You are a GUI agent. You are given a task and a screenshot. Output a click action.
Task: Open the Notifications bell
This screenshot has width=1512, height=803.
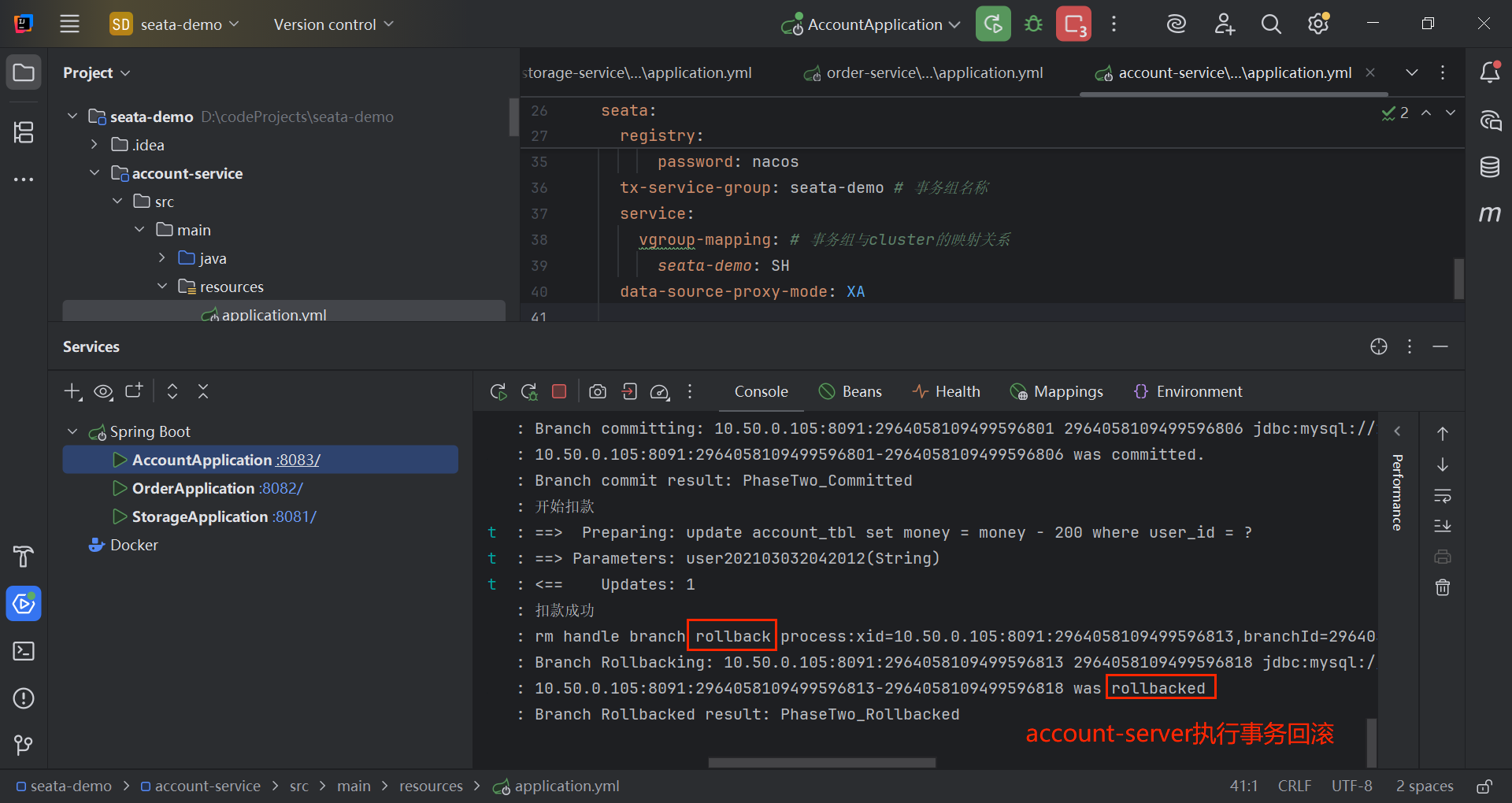tap(1490, 72)
